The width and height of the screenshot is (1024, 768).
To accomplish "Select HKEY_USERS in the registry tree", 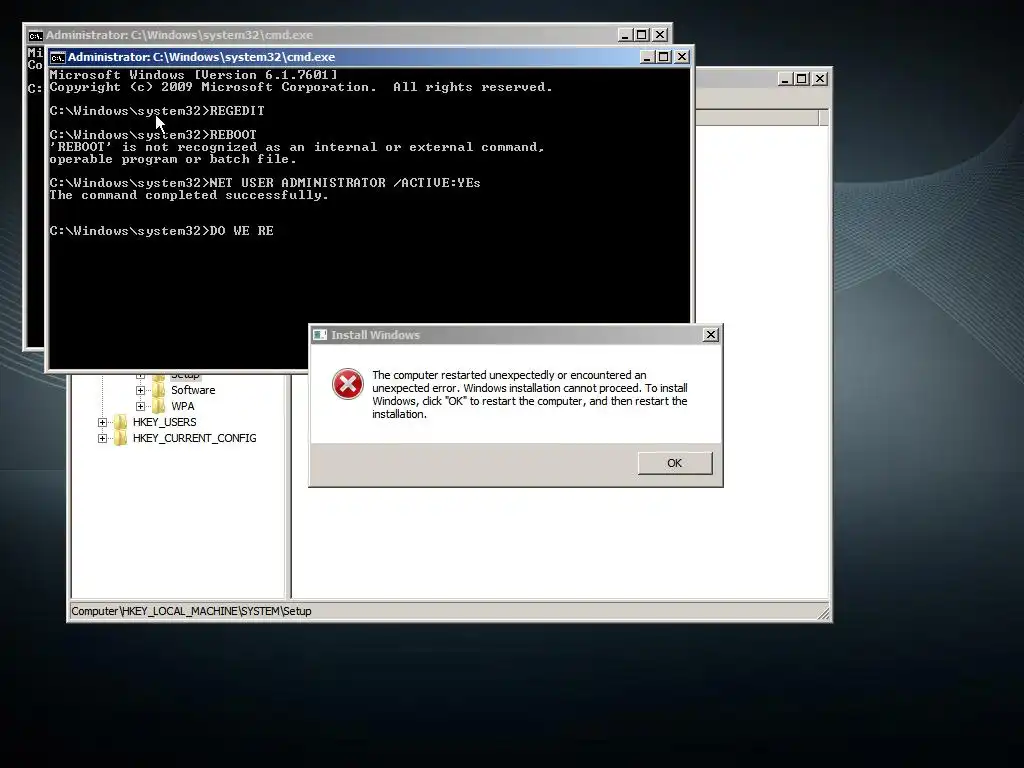I will click(x=165, y=422).
